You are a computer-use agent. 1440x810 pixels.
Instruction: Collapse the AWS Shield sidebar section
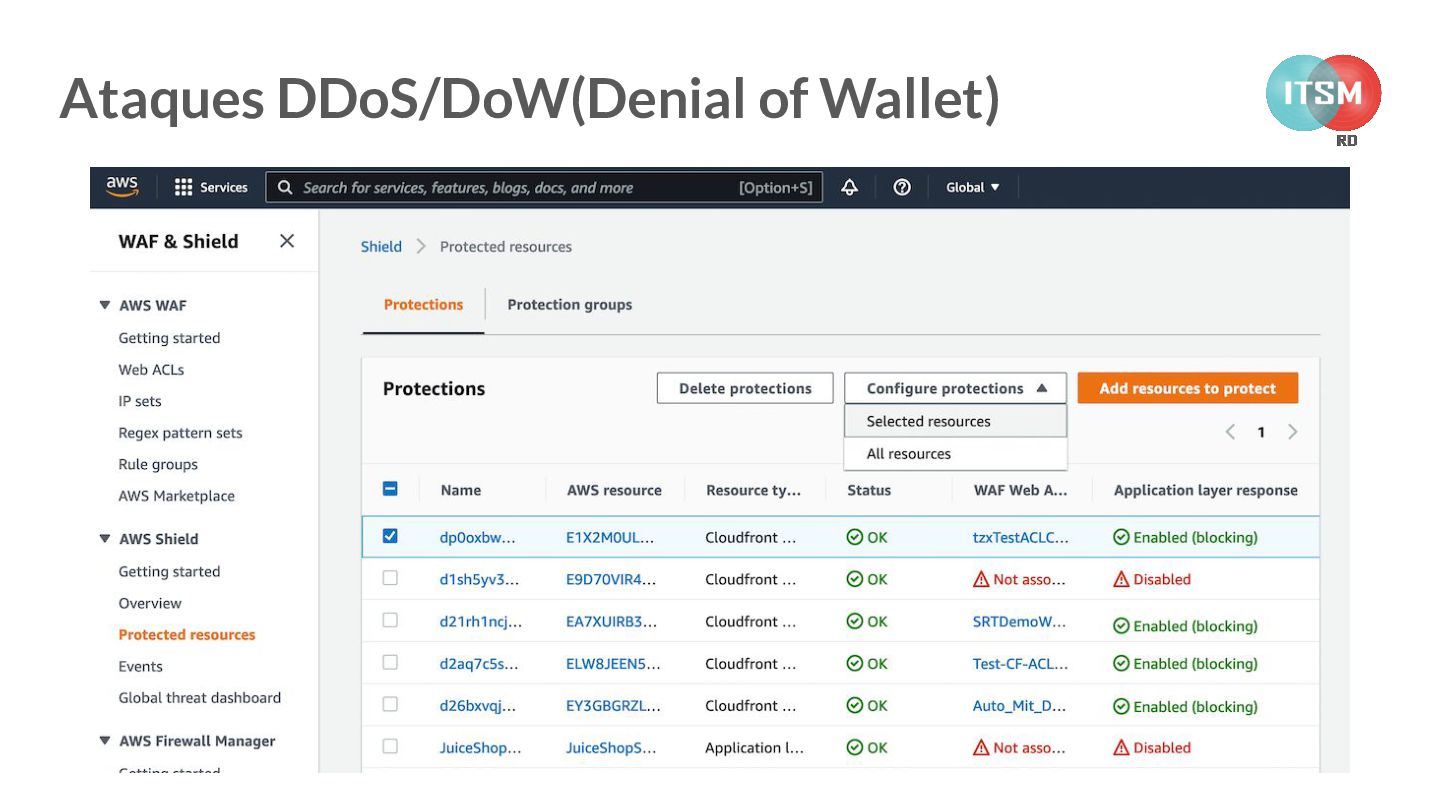point(105,538)
